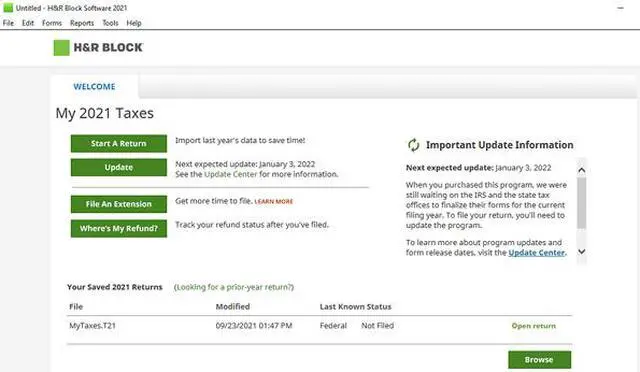
Task: Open the Tools menu
Action: [x=110, y=23]
